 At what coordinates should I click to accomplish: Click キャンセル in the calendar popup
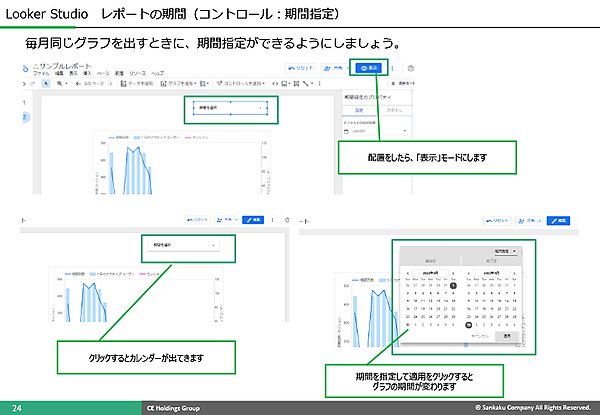click(x=479, y=336)
